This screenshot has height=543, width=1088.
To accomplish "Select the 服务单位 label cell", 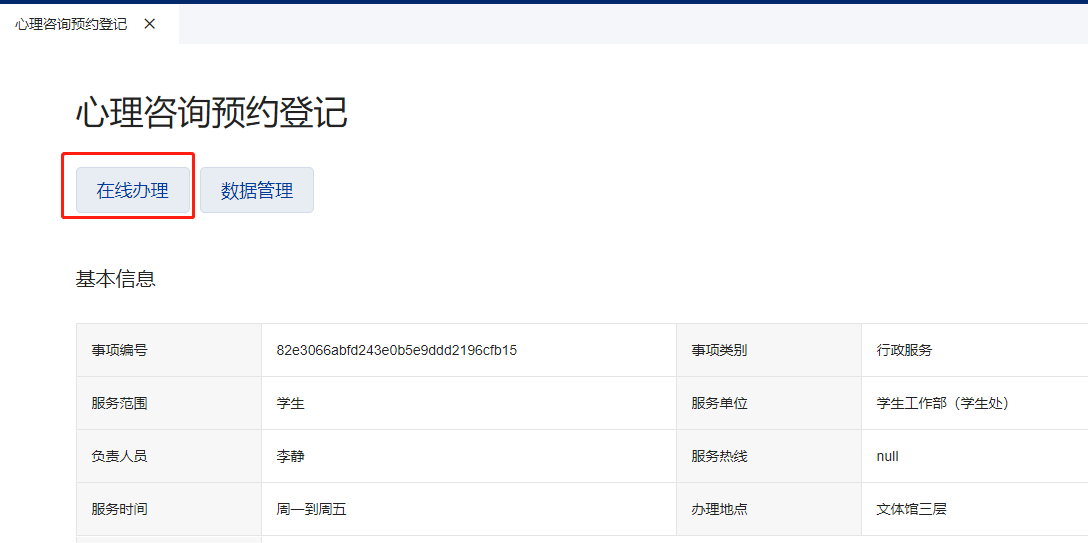I will (x=719, y=403).
